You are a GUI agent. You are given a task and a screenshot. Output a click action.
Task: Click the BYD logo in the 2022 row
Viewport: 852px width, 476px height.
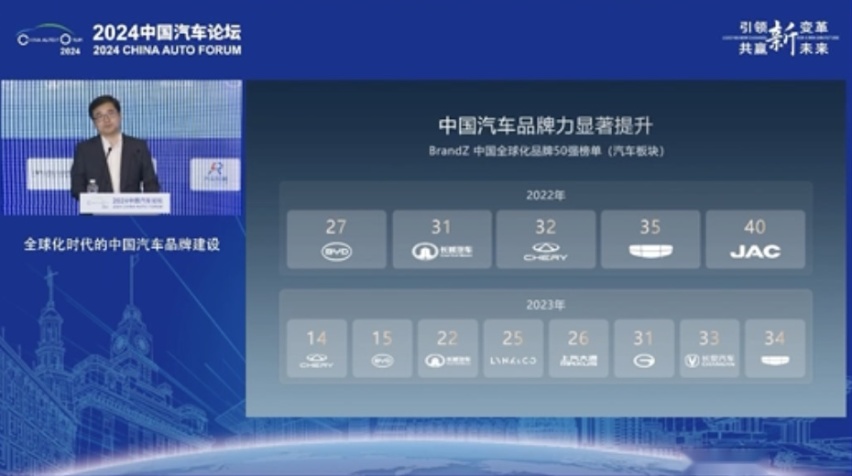[336, 252]
